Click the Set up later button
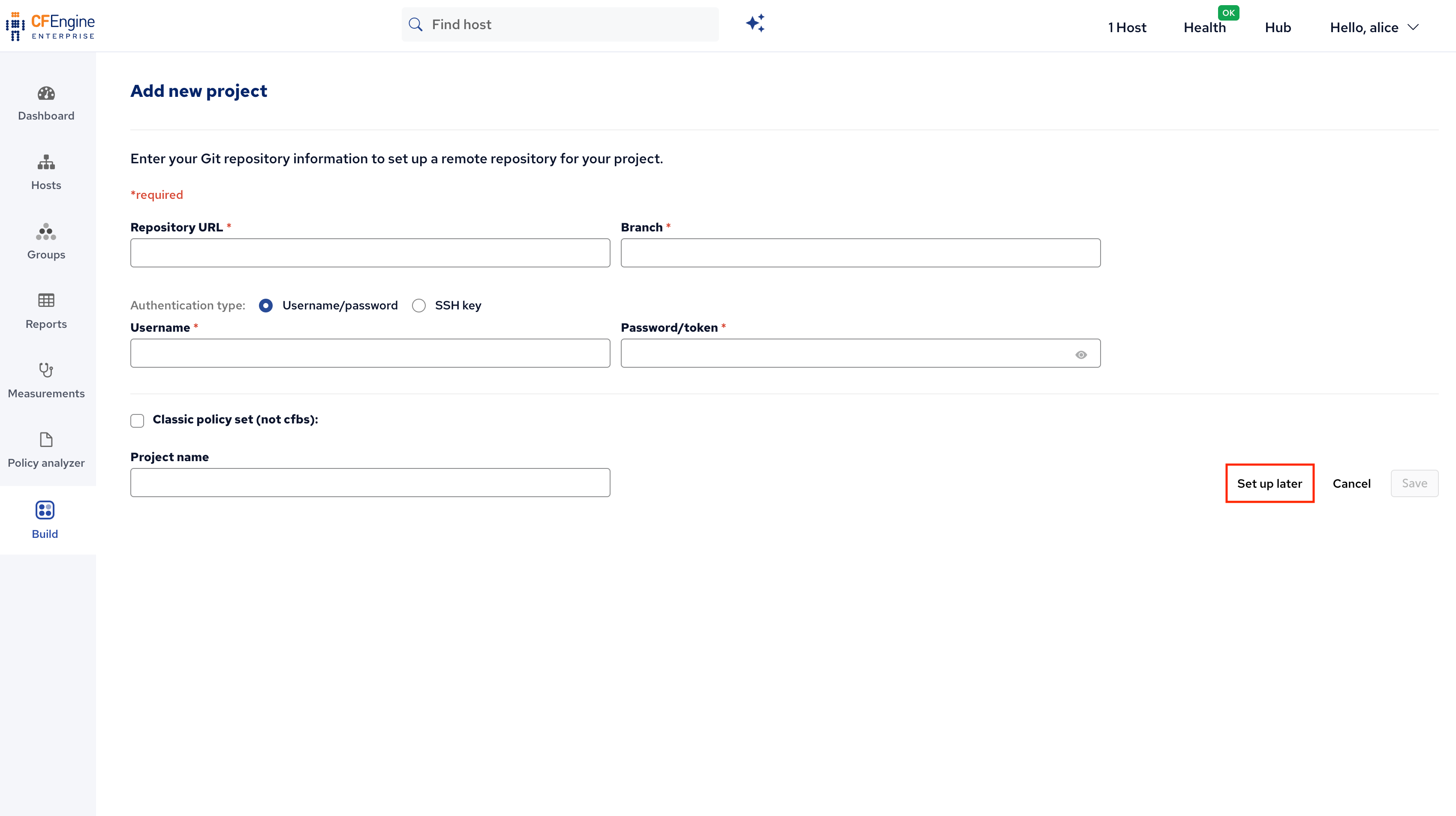Viewport: 1456px width, 816px height. [1269, 483]
